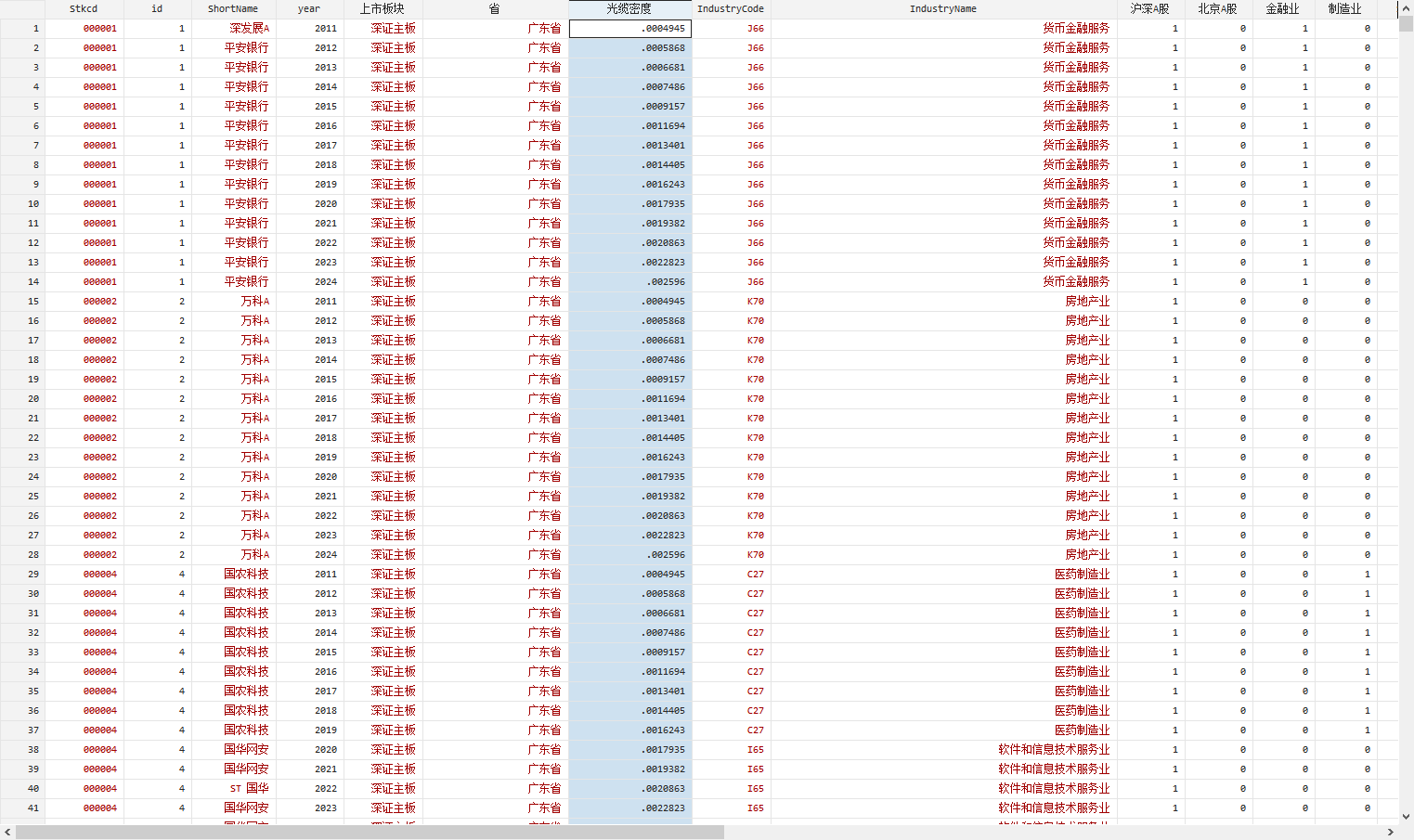The height and width of the screenshot is (840, 1414).
Task: Click the vertical scrollbar up arrow
Action: tap(1406, 7)
